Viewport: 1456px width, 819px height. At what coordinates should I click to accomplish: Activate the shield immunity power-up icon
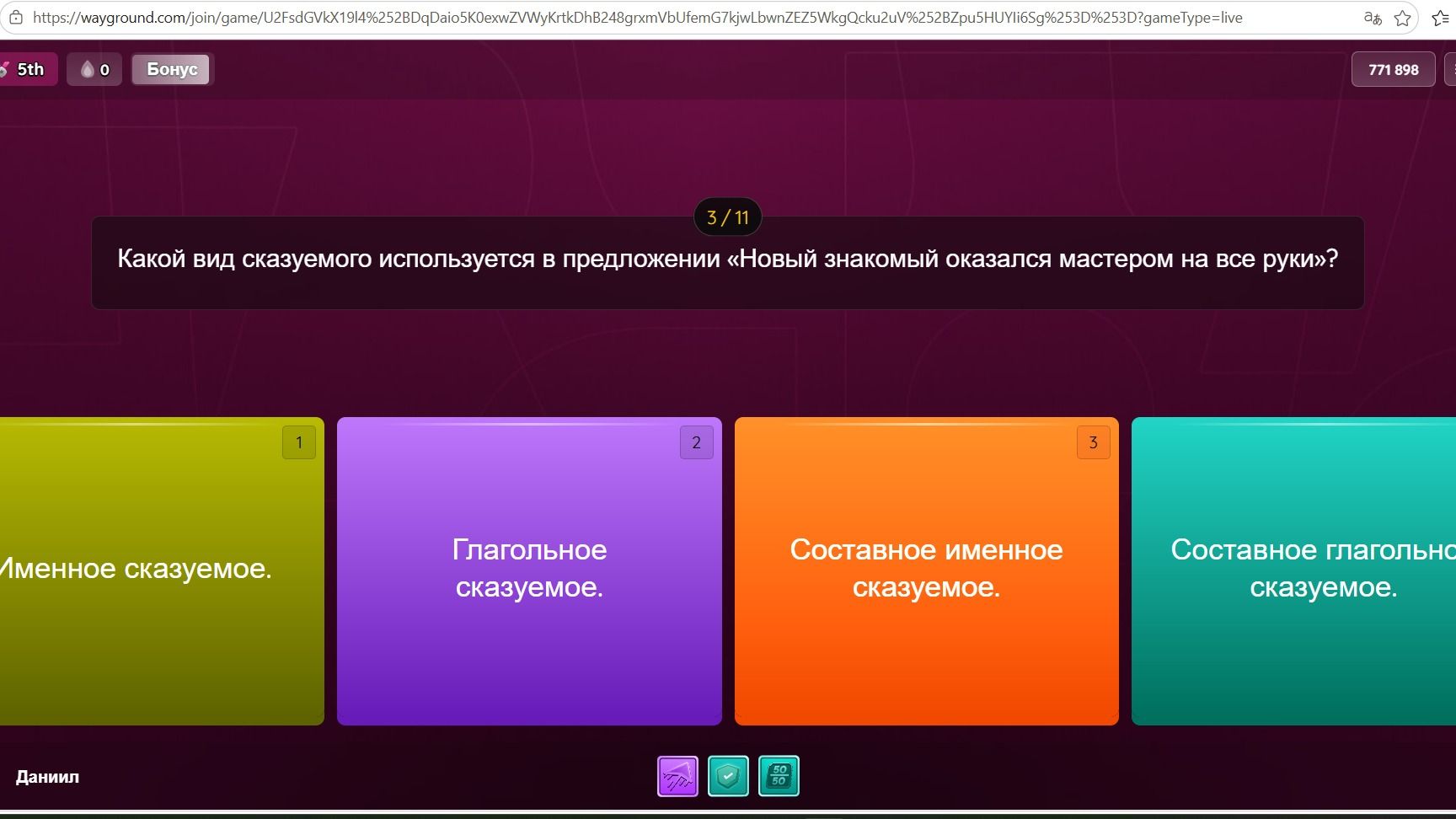(x=728, y=776)
